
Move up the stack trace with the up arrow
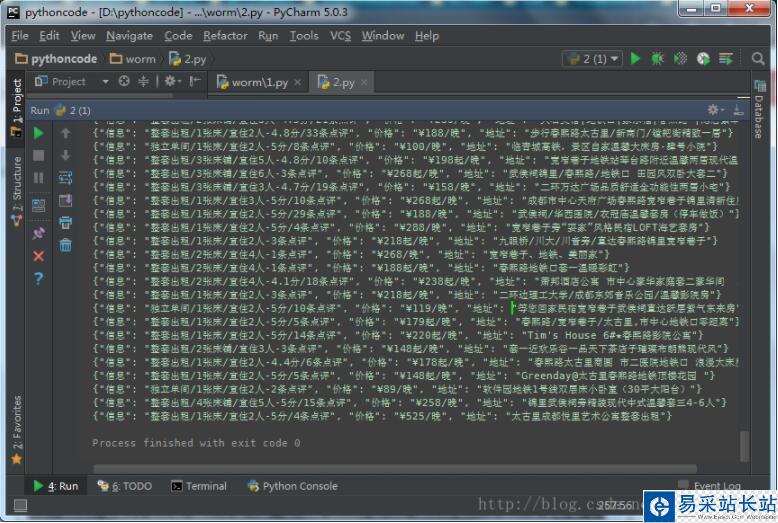pos(65,133)
